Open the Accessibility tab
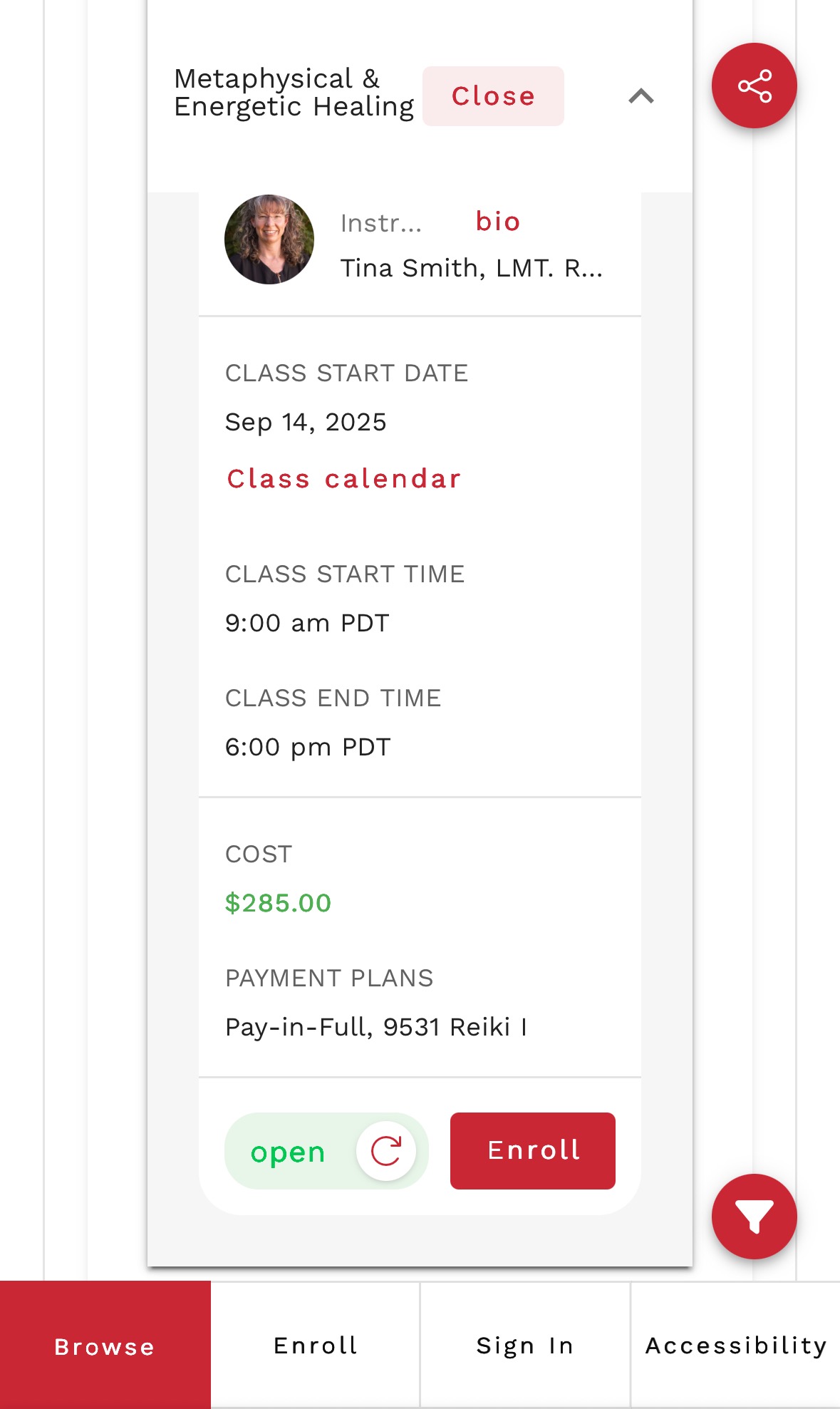The height and width of the screenshot is (1409, 840). [x=736, y=1346]
